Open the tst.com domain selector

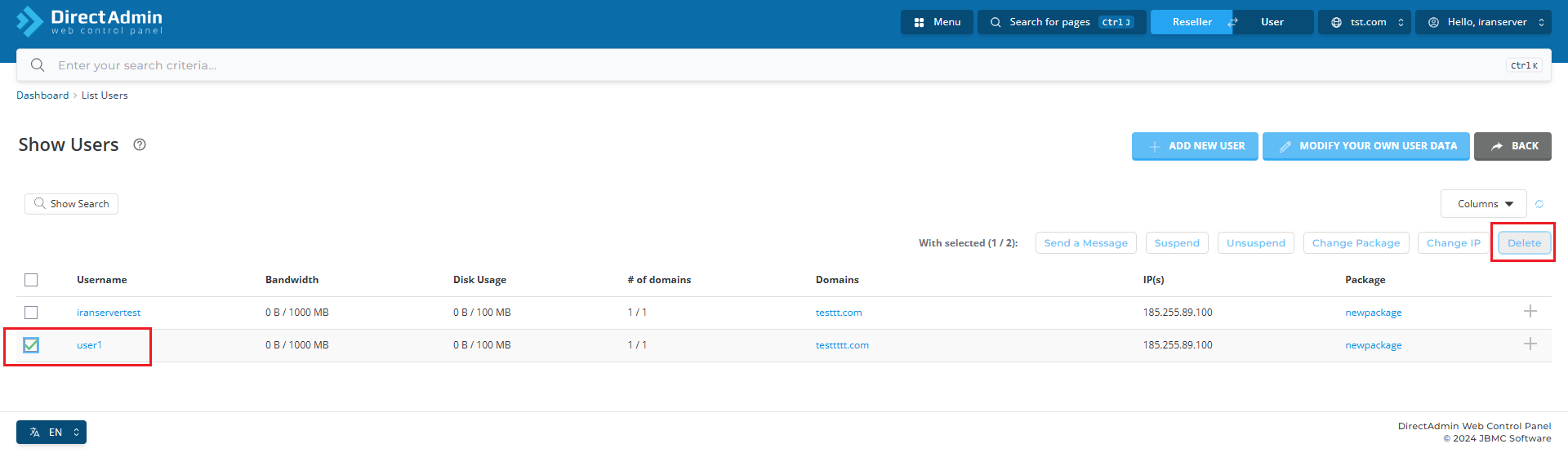1366,22
